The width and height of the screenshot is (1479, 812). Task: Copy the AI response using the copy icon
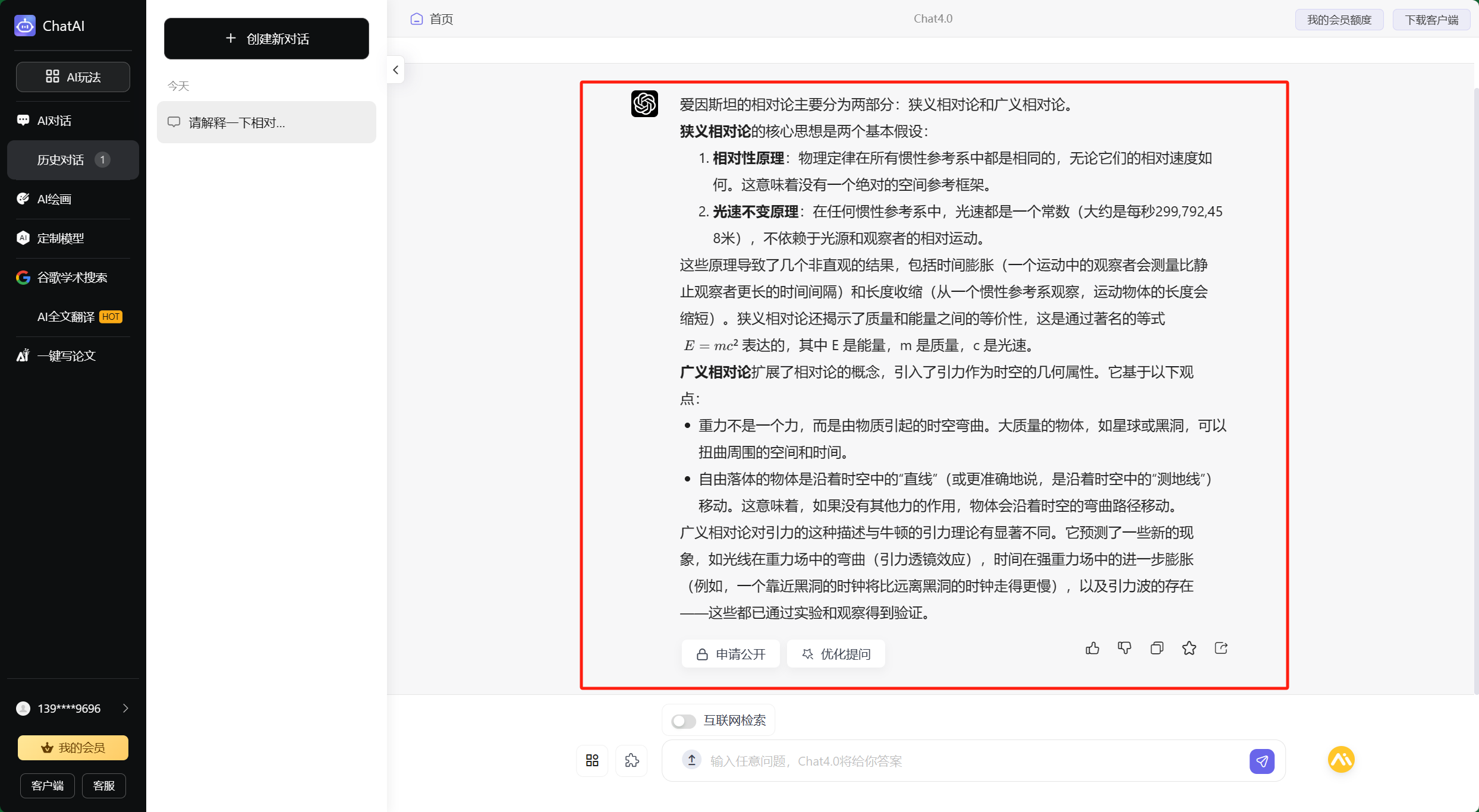pos(1156,648)
